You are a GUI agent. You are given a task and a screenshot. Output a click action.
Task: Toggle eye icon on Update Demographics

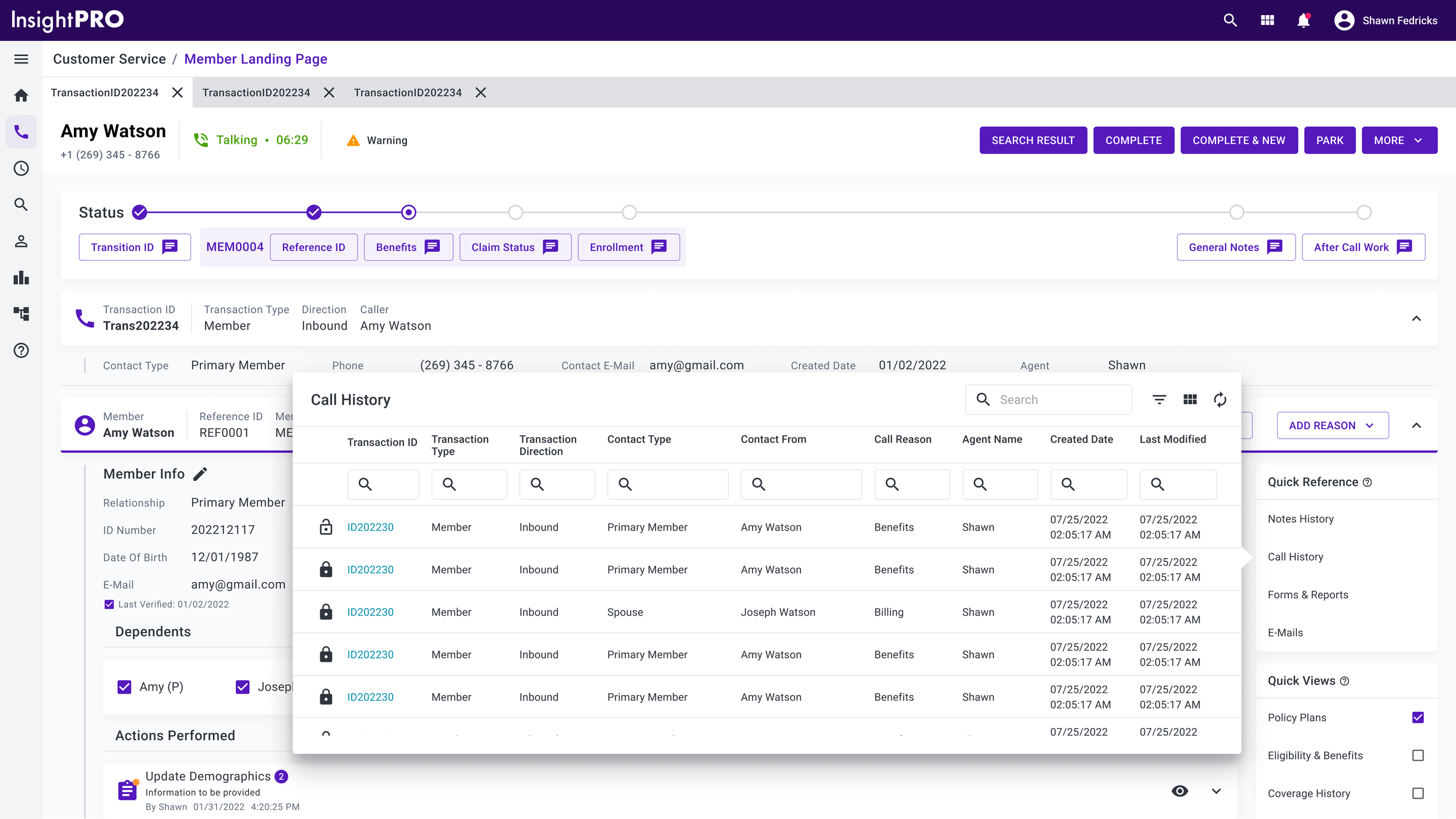pyautogui.click(x=1179, y=791)
